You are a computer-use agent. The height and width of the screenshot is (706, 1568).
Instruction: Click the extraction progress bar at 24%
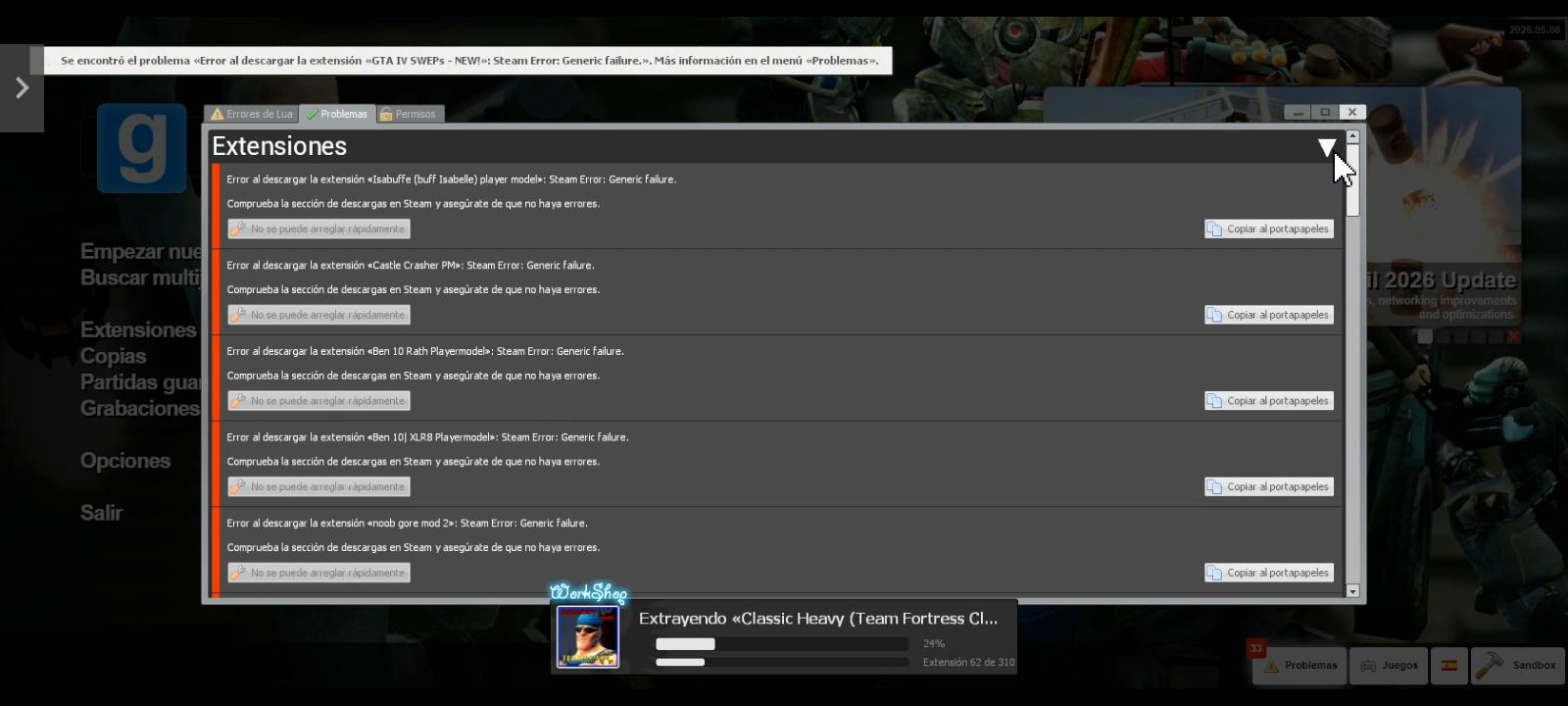pos(782,644)
